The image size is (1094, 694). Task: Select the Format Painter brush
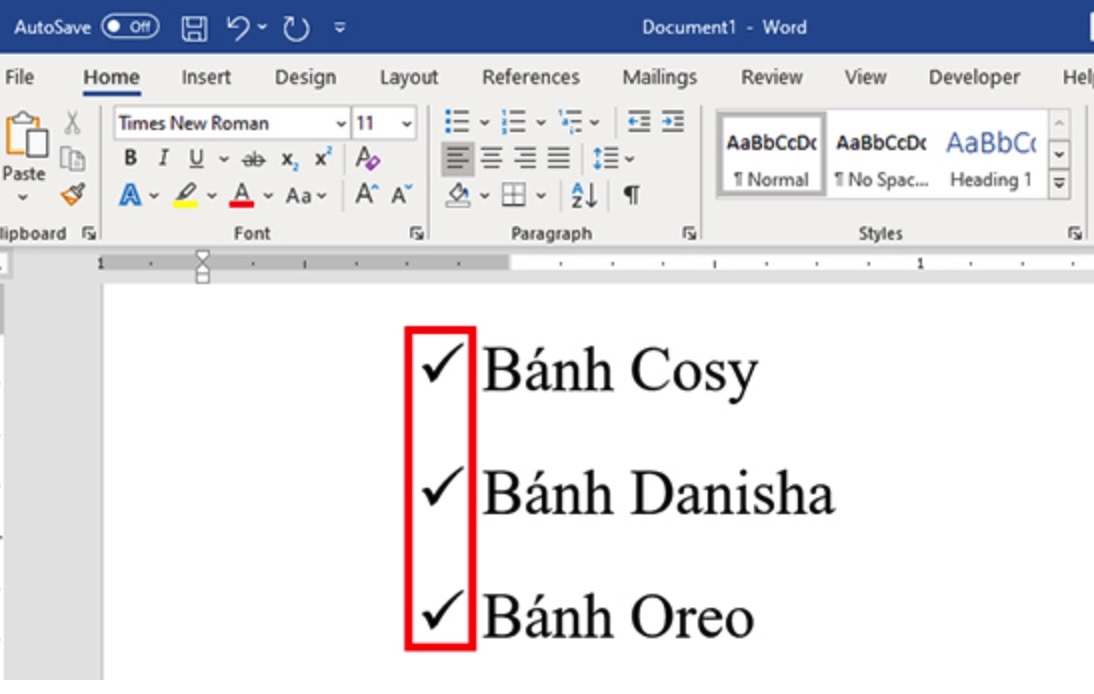point(72,195)
